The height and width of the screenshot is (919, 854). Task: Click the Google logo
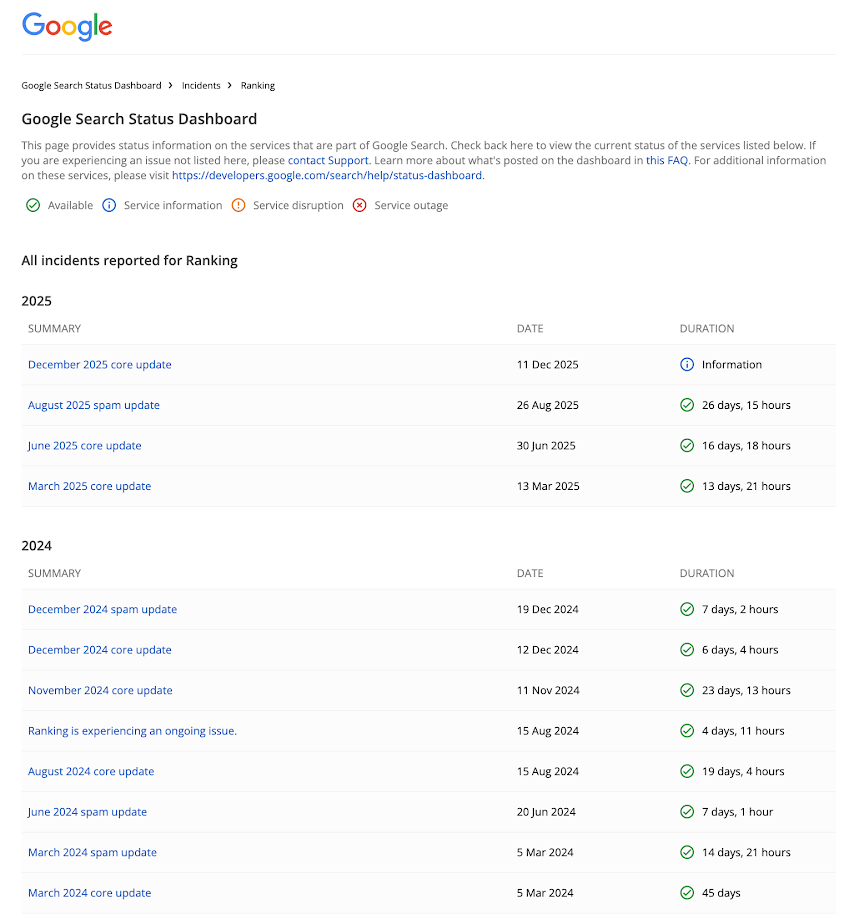[x=67, y=27]
